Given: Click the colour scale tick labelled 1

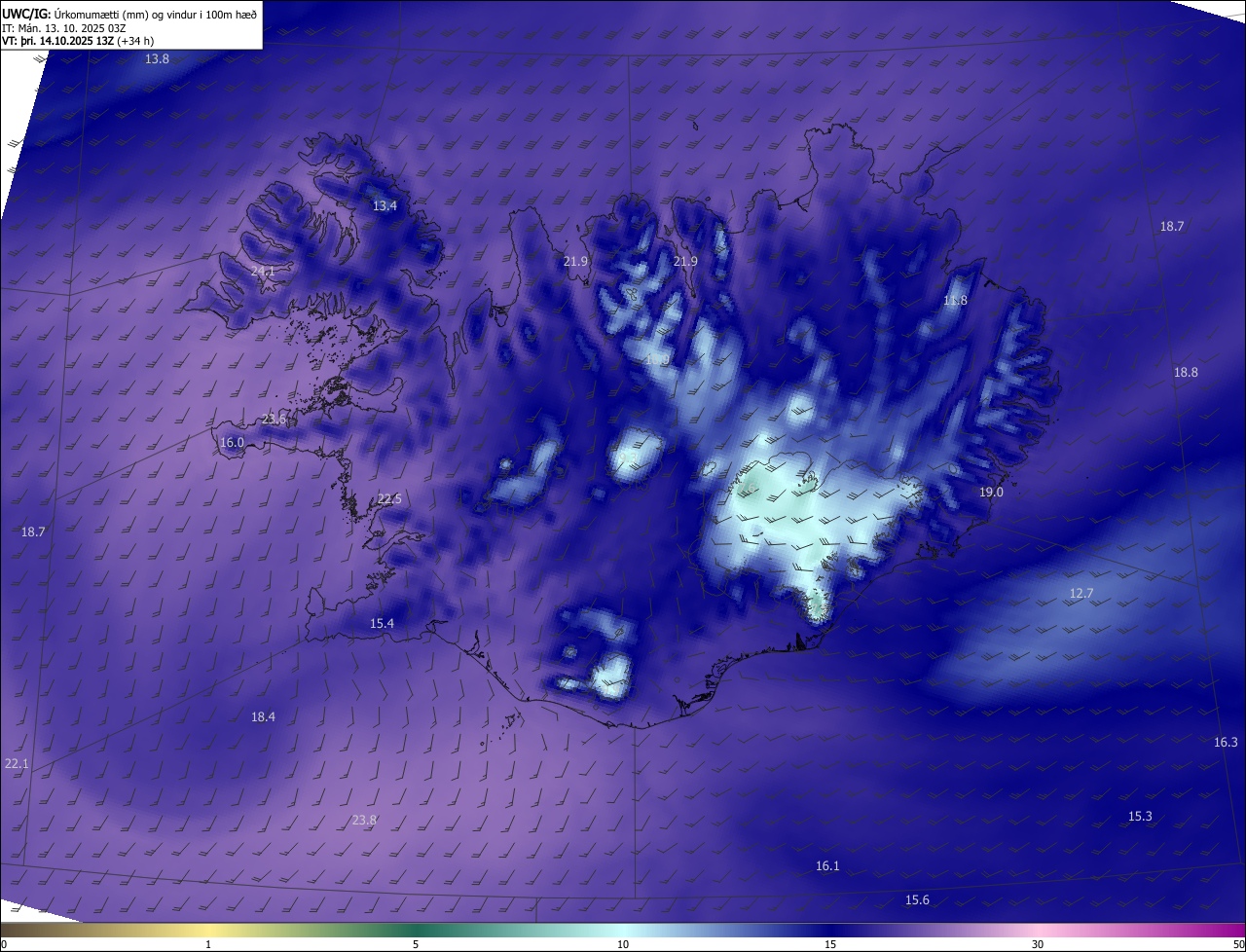Looking at the screenshot, I should 208,944.
